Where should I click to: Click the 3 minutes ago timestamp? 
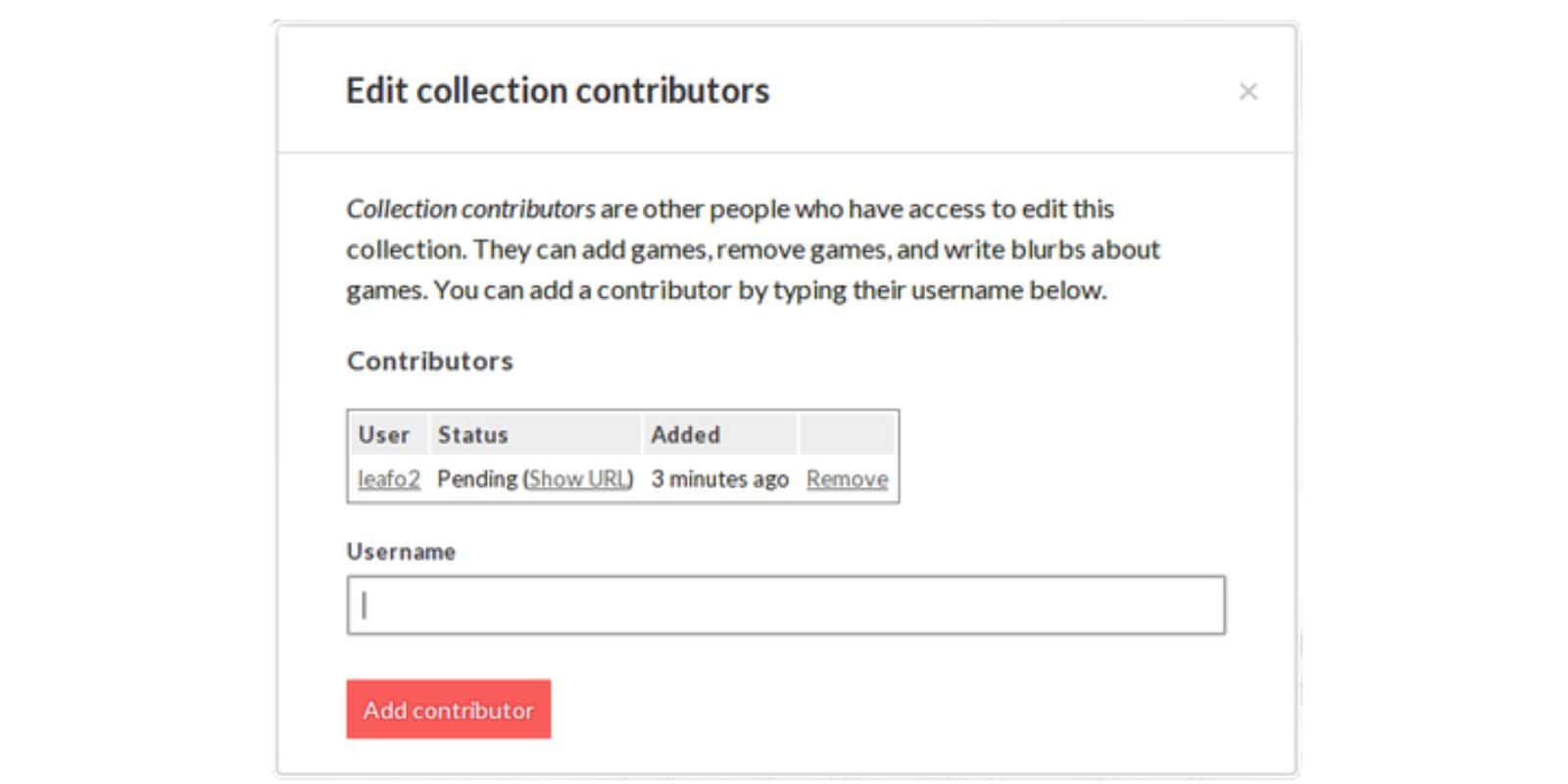720,479
